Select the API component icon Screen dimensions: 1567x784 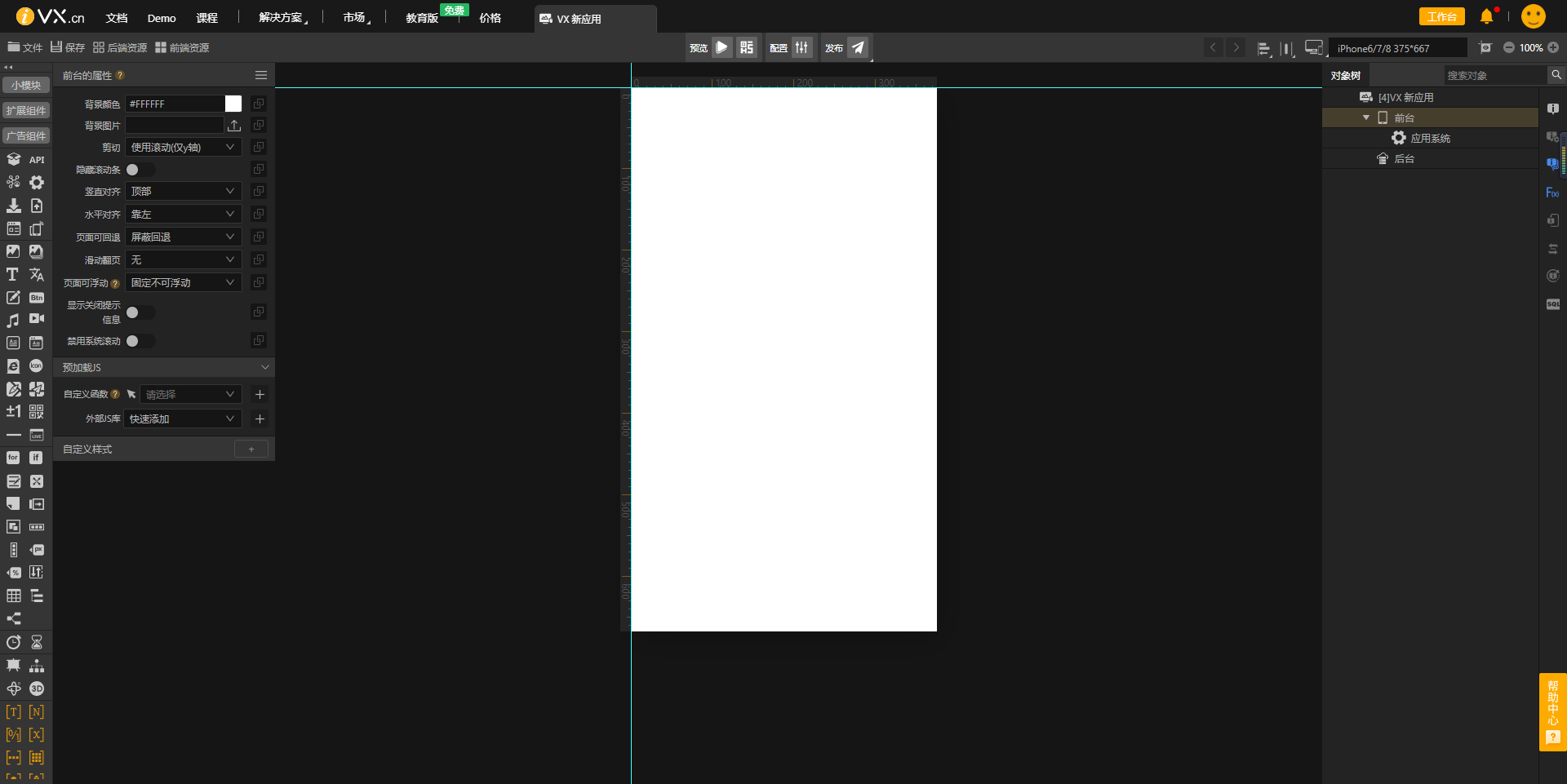click(37, 160)
